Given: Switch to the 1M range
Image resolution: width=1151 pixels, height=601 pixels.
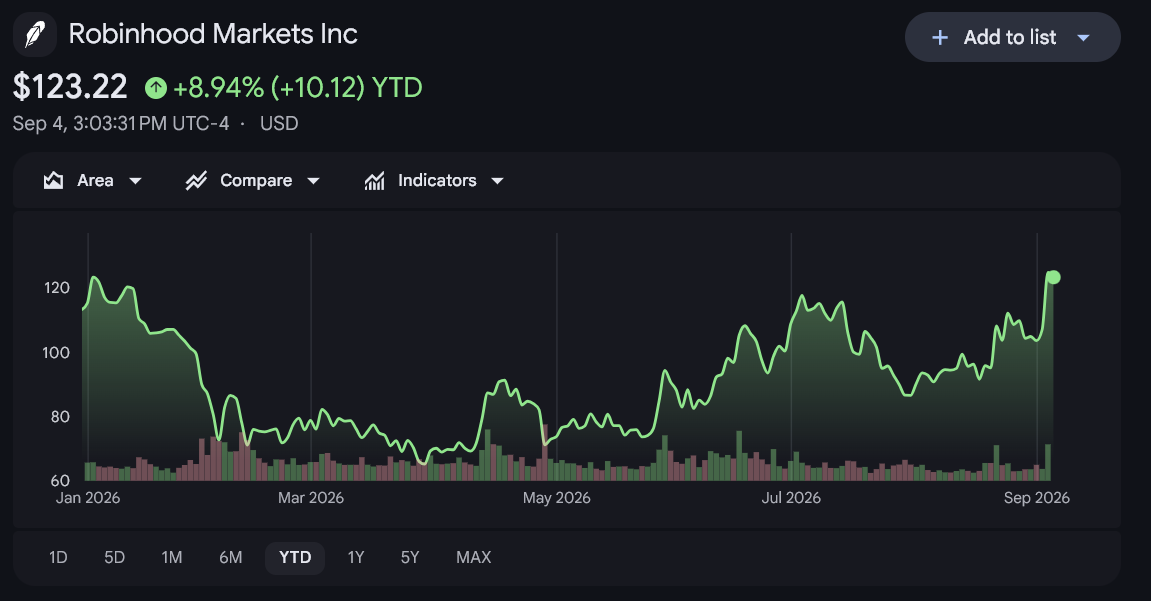Looking at the screenshot, I should (x=172, y=558).
